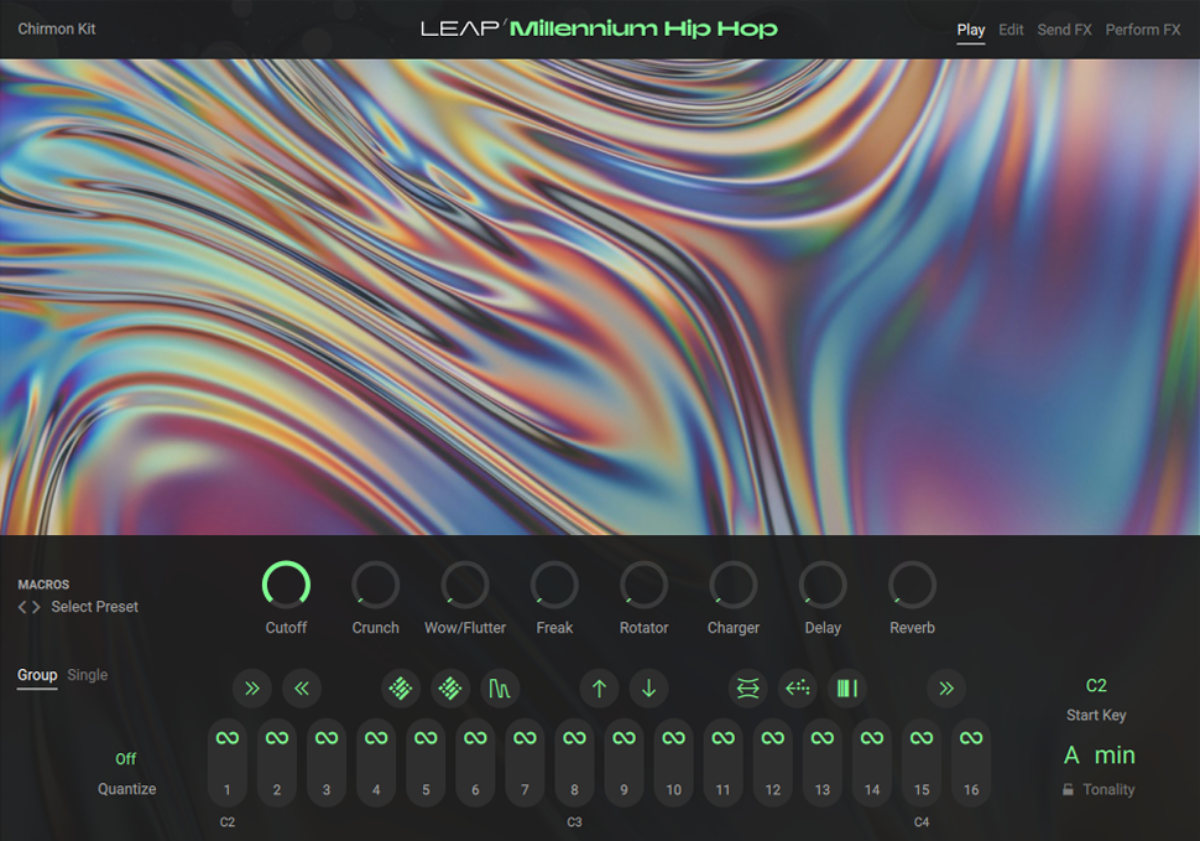Click the double left chevron icon above pad 2

point(301,689)
